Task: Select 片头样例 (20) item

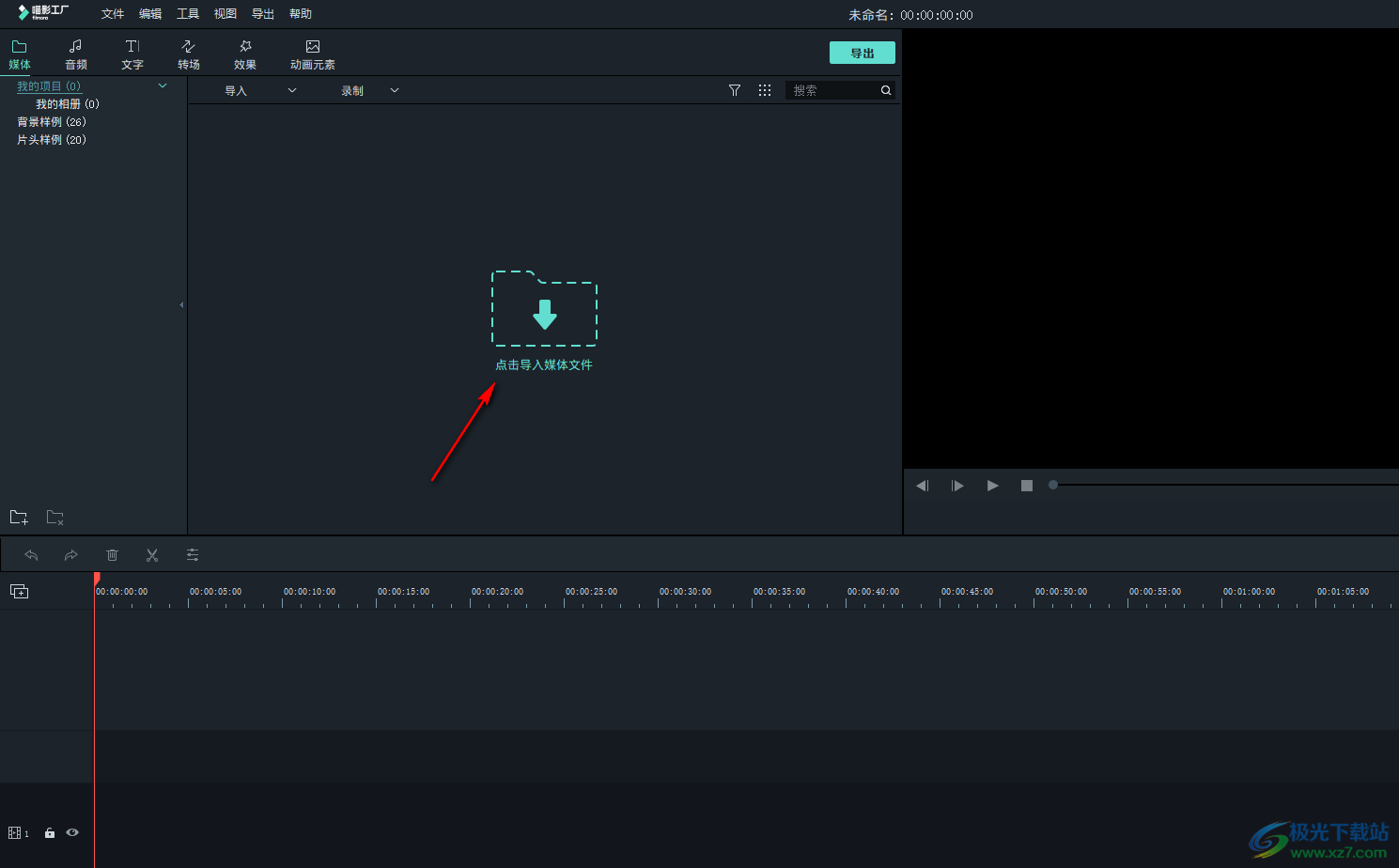Action: point(52,139)
